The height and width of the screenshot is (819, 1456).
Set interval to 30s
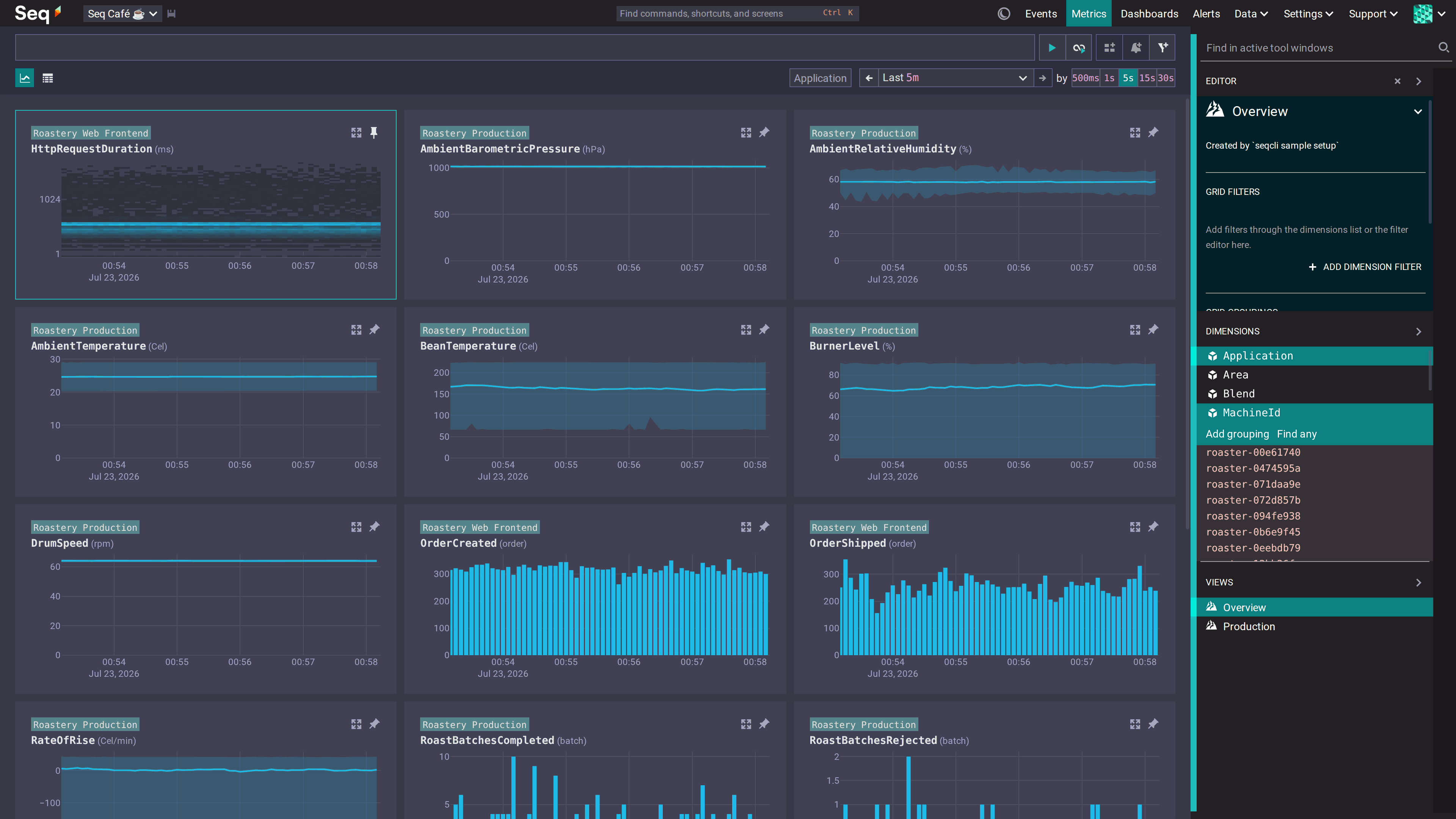(1166, 78)
